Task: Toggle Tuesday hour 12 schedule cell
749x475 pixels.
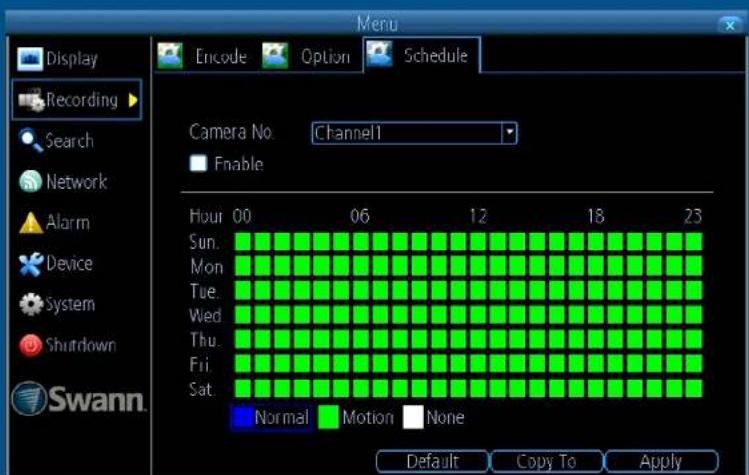Action: (478, 290)
